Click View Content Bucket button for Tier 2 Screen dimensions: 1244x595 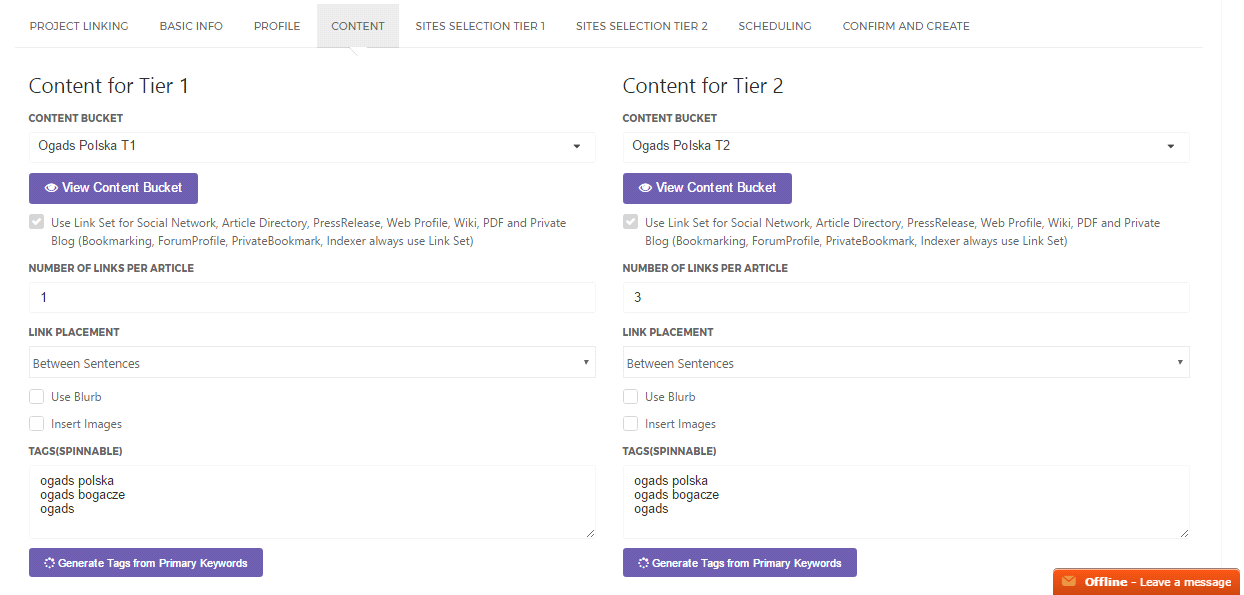[707, 188]
